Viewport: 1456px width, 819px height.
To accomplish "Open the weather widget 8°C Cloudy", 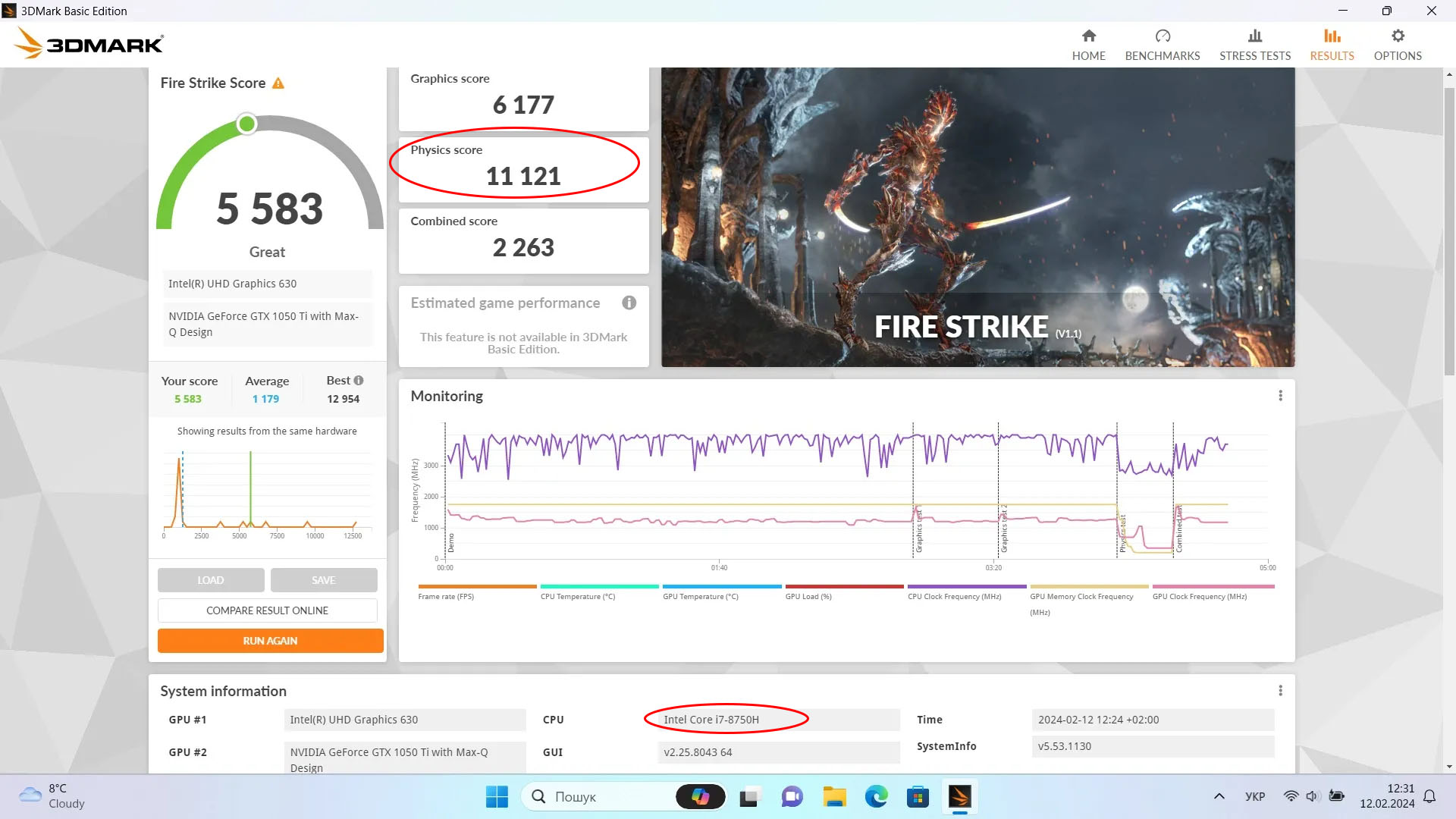I will tap(52, 796).
